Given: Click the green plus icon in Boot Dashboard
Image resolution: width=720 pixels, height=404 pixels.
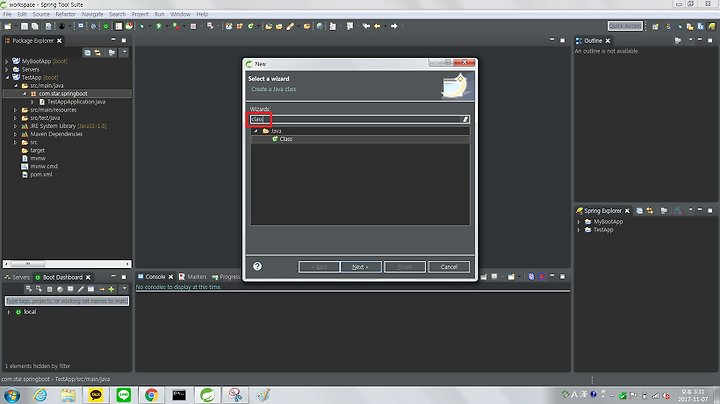Looking at the screenshot, I should coord(111,289).
